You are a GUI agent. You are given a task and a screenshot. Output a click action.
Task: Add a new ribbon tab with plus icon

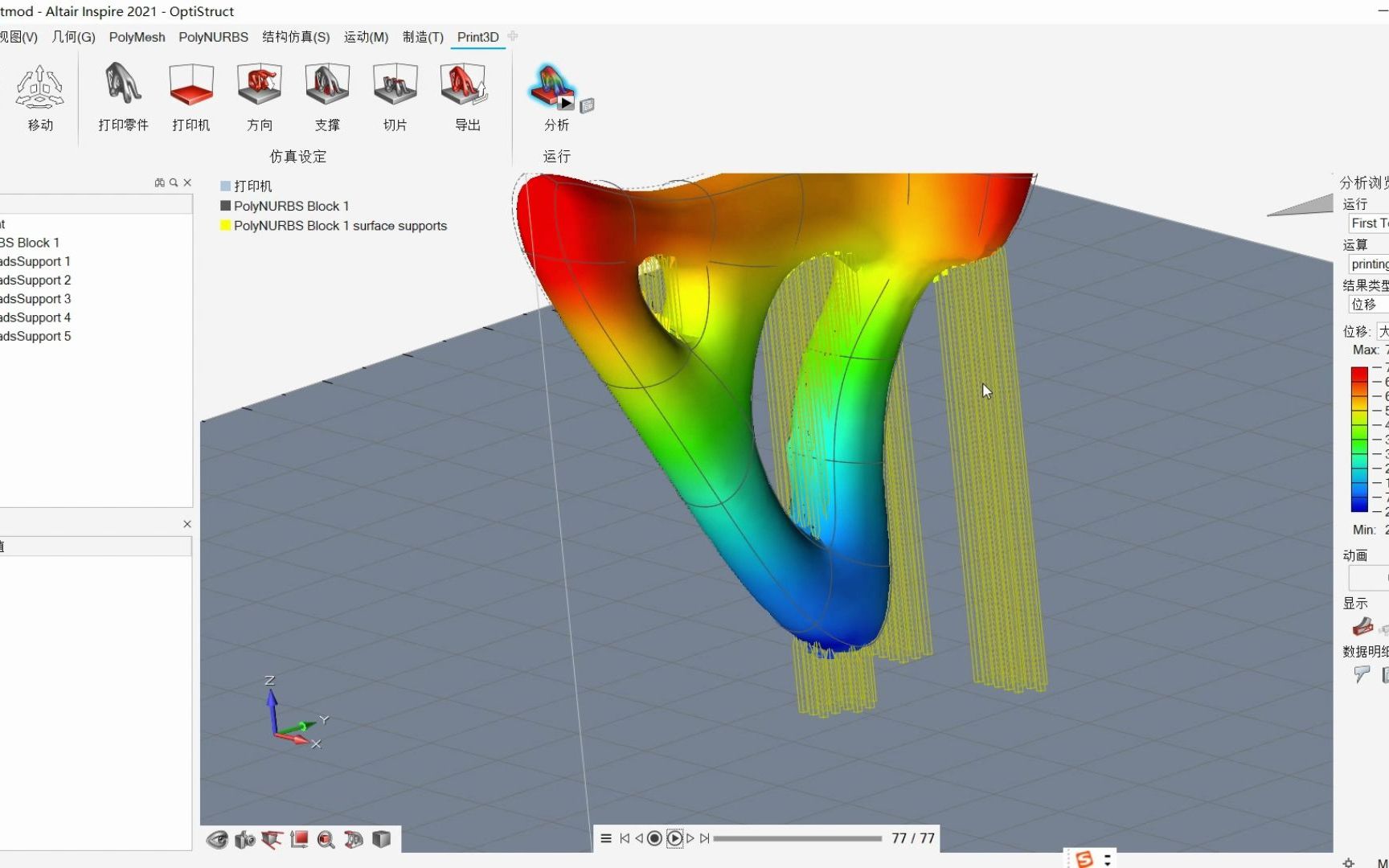coord(513,36)
